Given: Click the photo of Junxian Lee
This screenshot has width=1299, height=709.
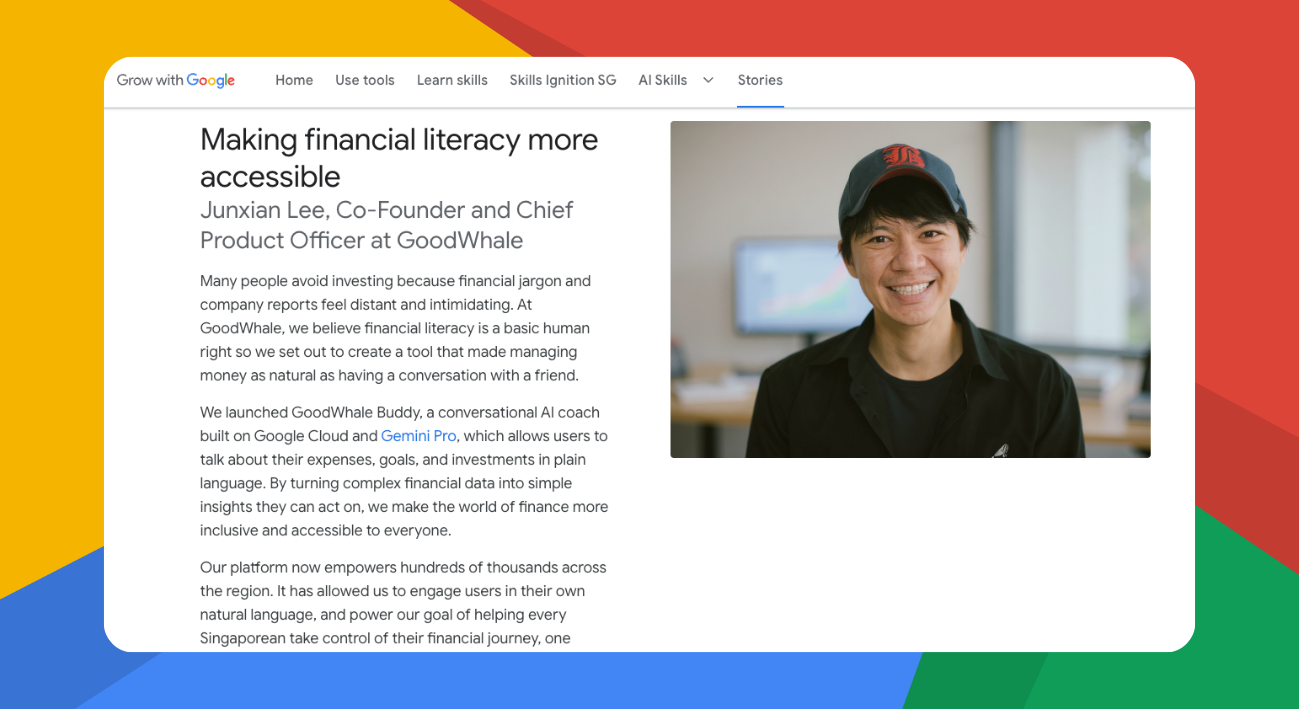Looking at the screenshot, I should click(910, 289).
